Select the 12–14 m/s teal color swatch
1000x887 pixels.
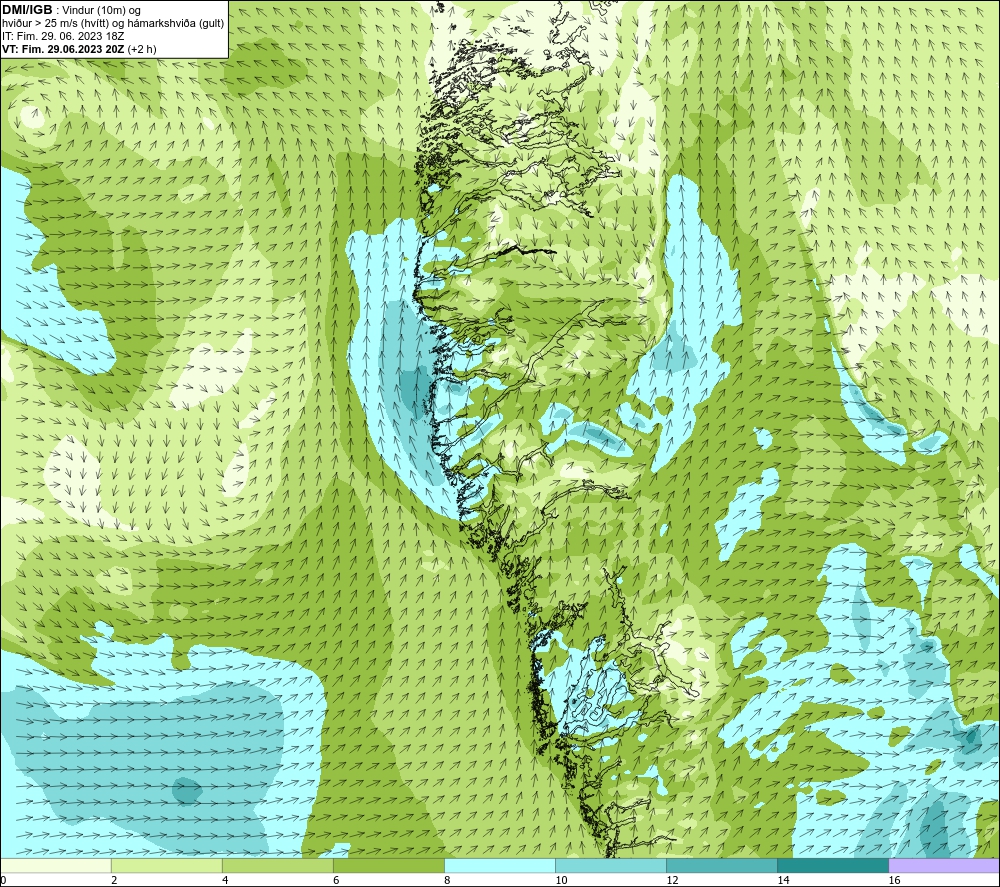coord(722,866)
